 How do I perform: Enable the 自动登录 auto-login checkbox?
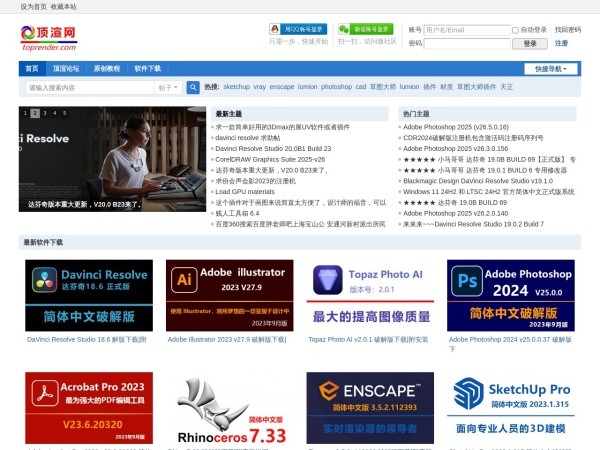(x=516, y=30)
